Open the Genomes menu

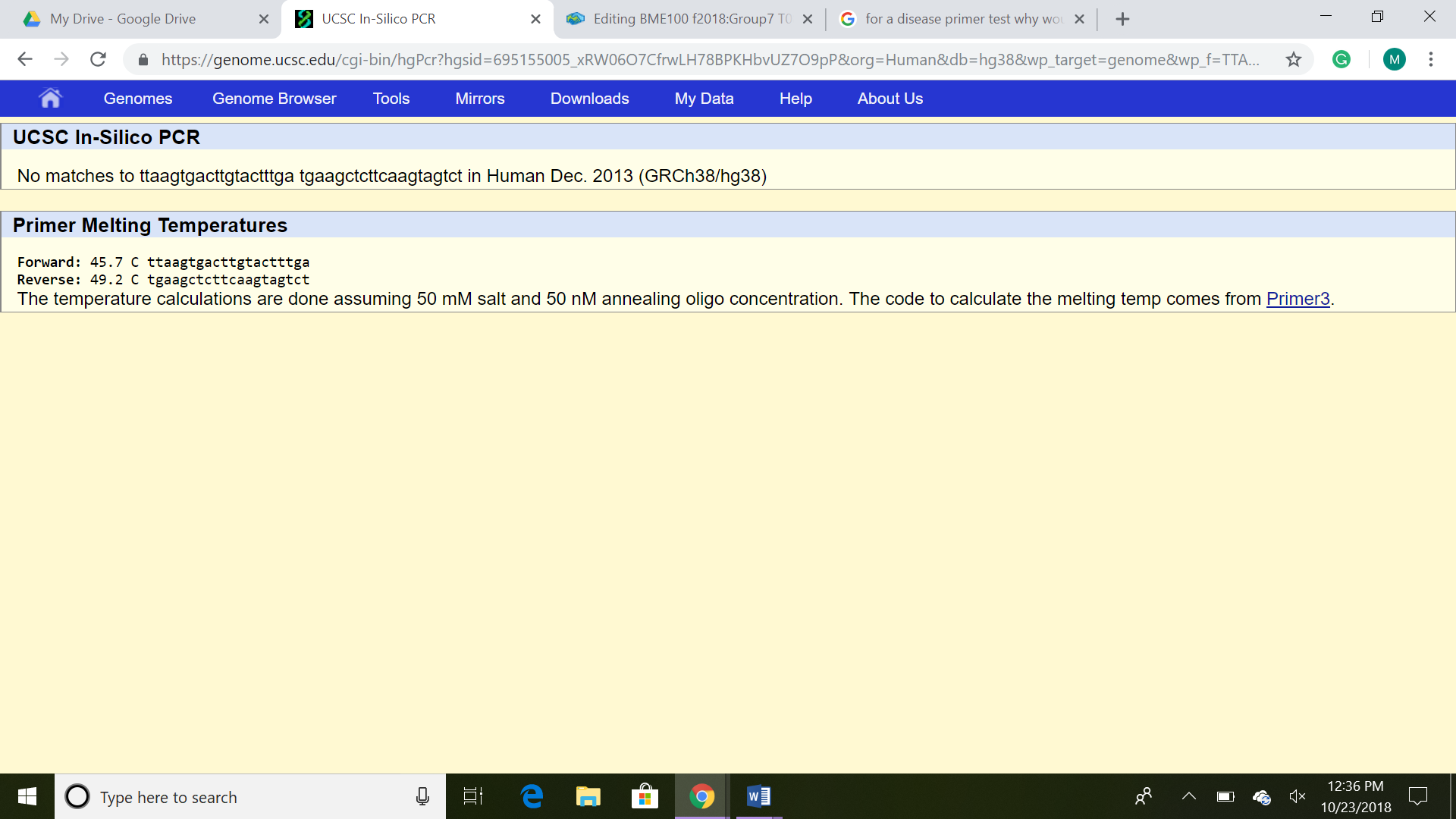pos(138,99)
